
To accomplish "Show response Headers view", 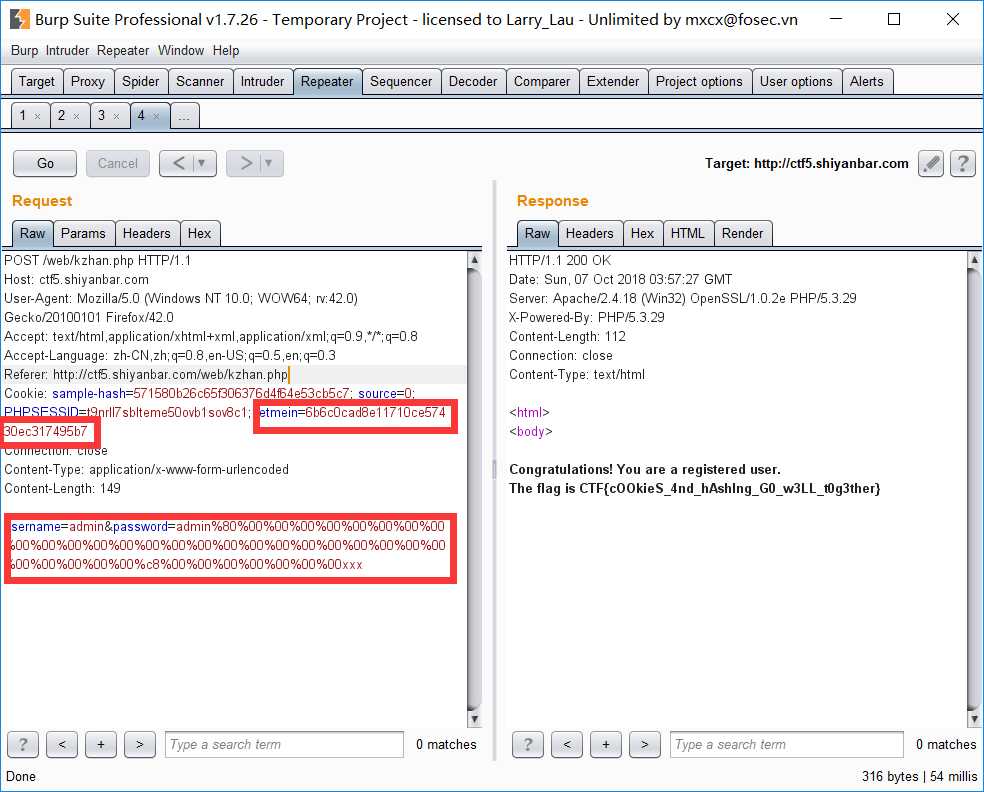I will coord(589,233).
